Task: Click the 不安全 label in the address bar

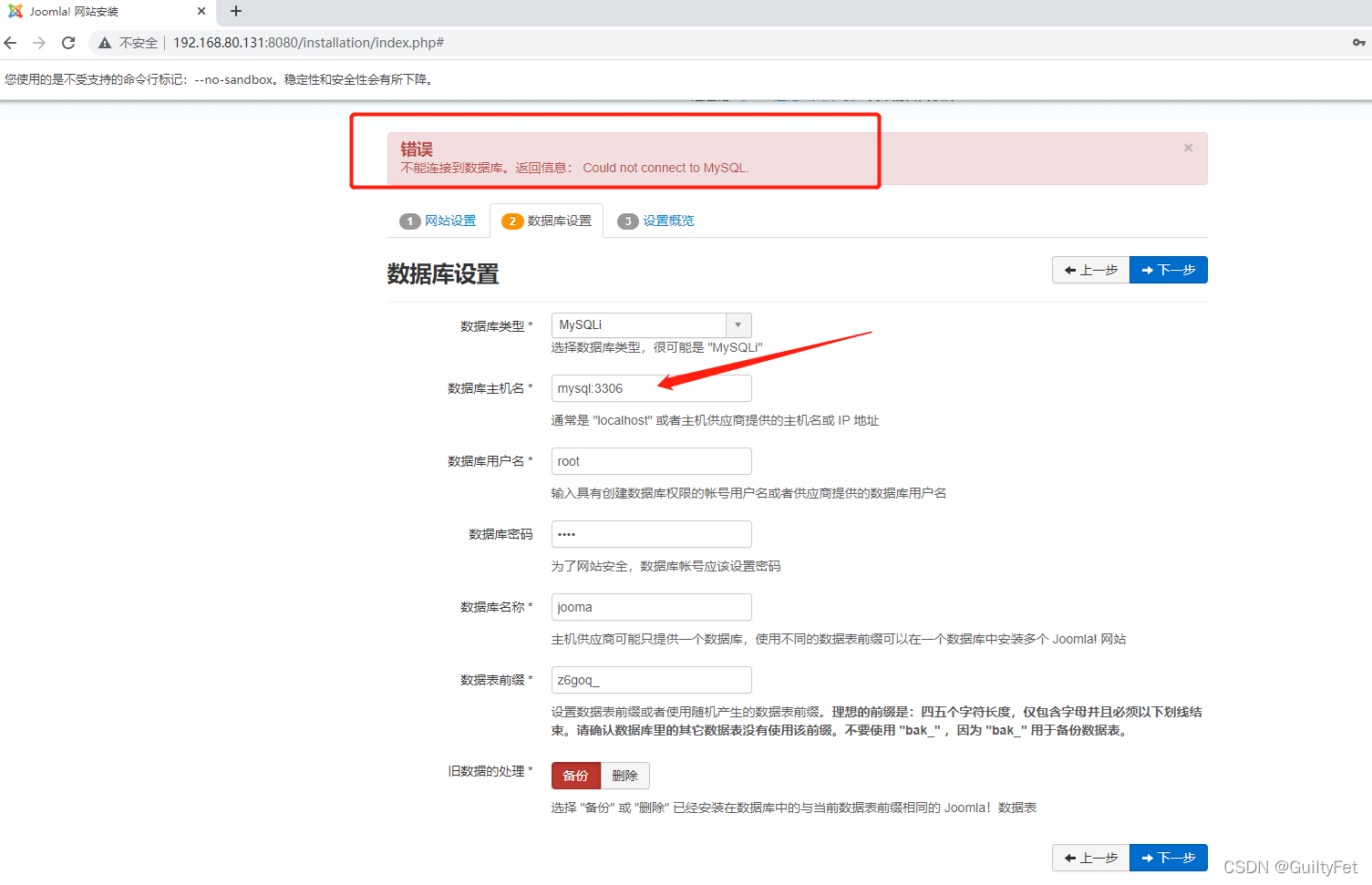Action: pyautogui.click(x=139, y=43)
